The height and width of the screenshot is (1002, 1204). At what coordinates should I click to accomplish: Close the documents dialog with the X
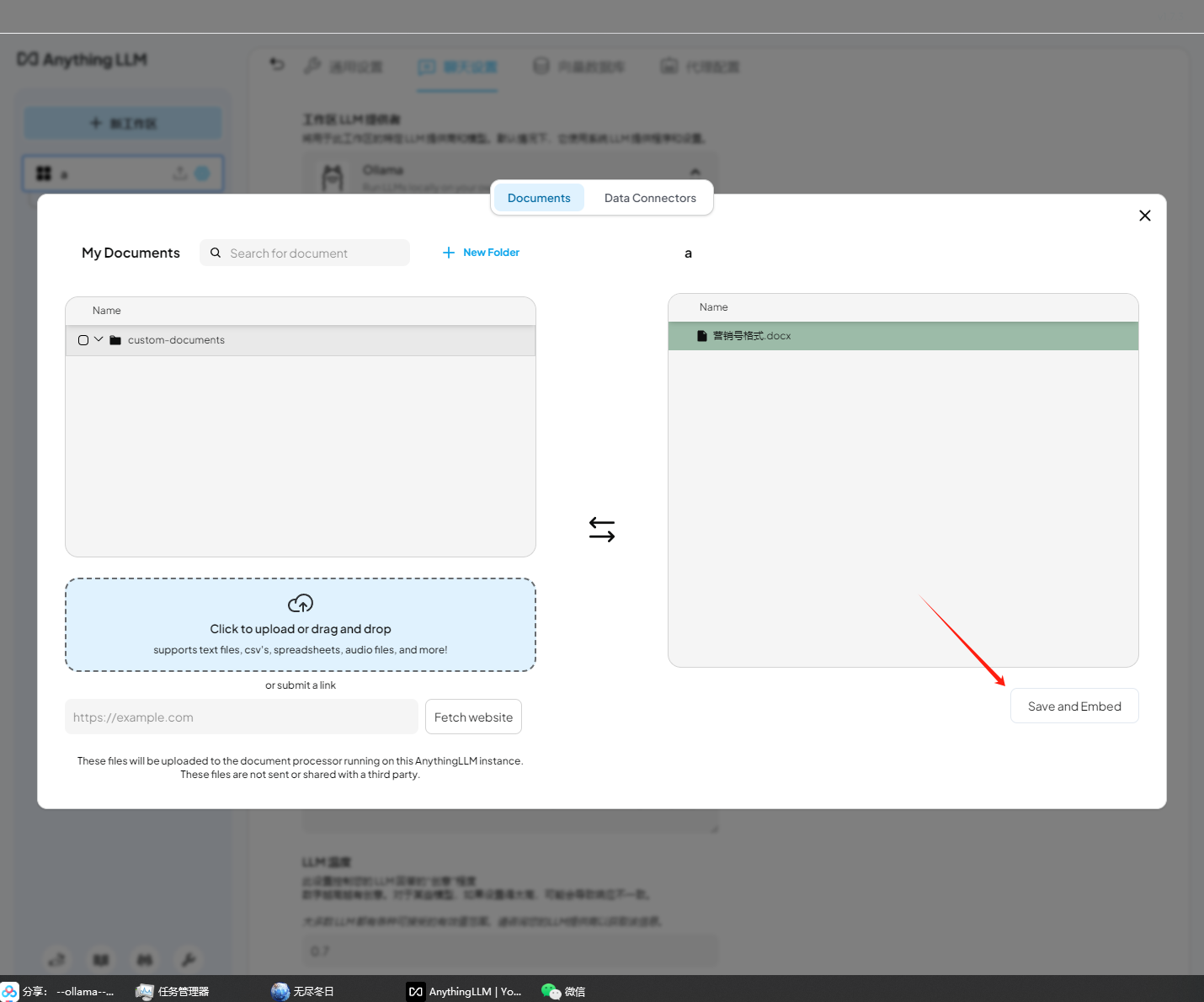pos(1145,216)
